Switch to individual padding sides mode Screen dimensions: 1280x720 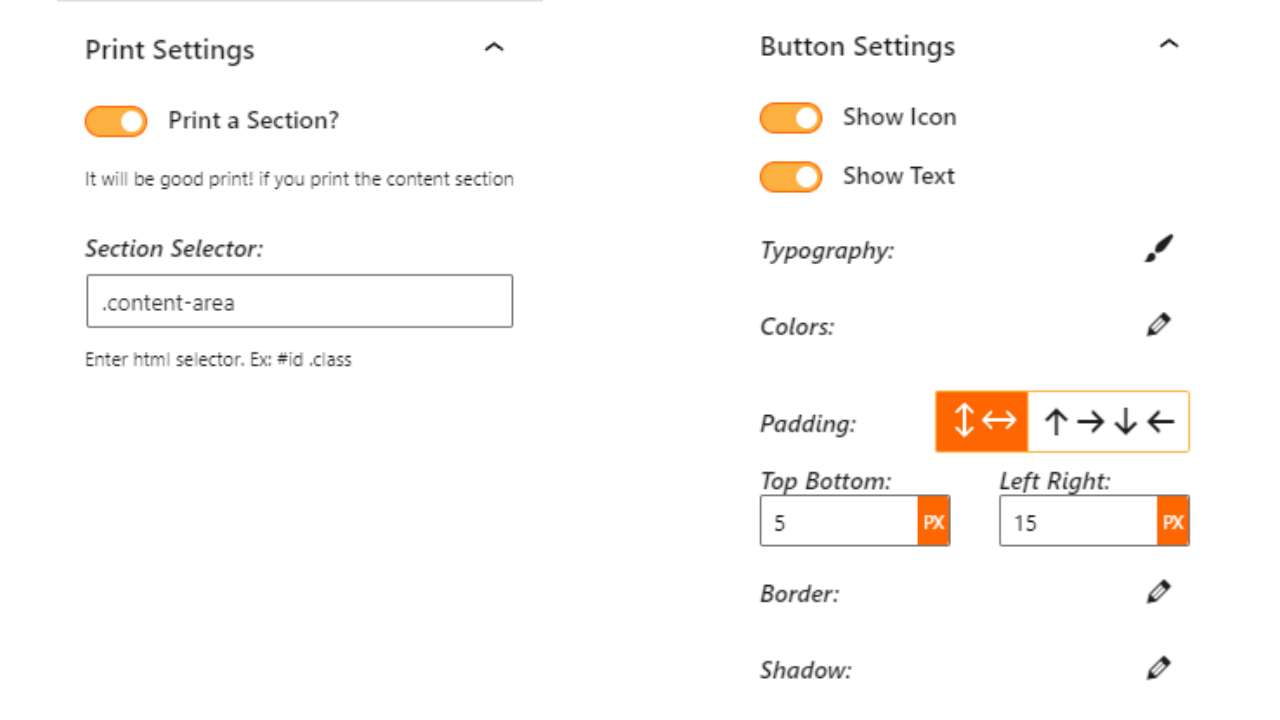click(1107, 421)
